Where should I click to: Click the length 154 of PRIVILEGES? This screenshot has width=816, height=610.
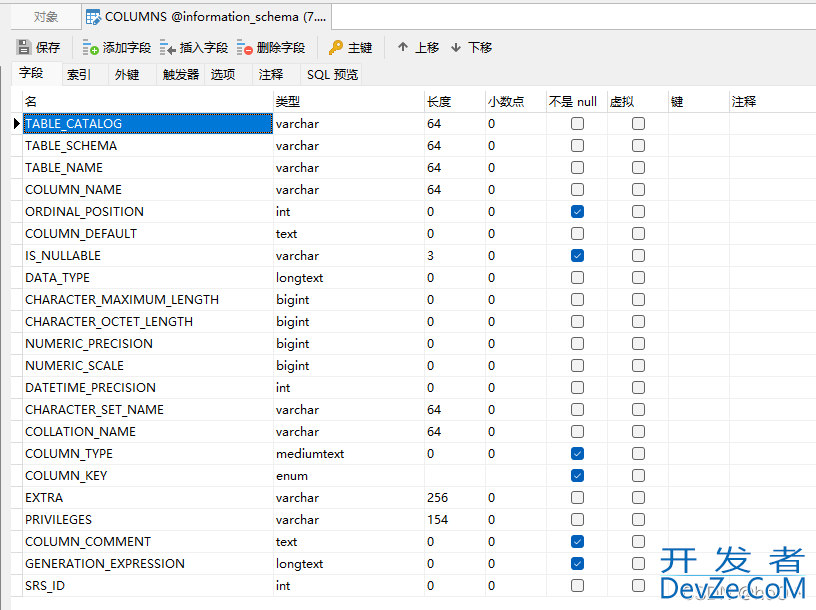437,519
